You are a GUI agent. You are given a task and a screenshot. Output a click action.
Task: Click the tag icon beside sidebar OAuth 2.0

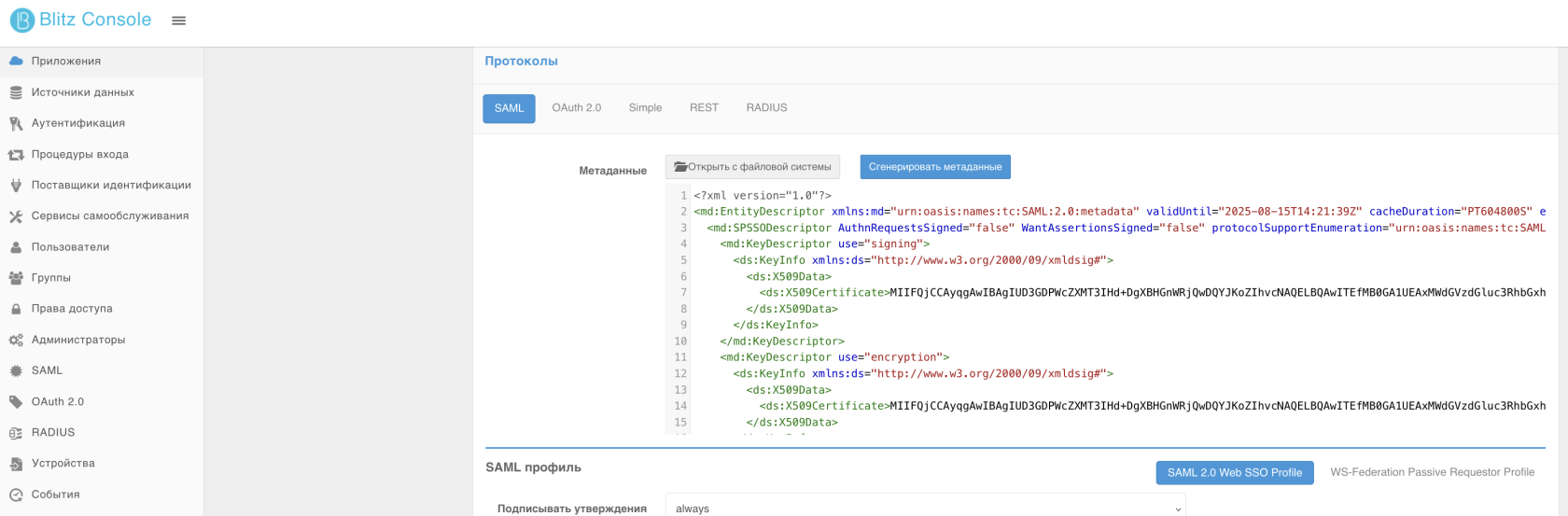[x=16, y=402]
